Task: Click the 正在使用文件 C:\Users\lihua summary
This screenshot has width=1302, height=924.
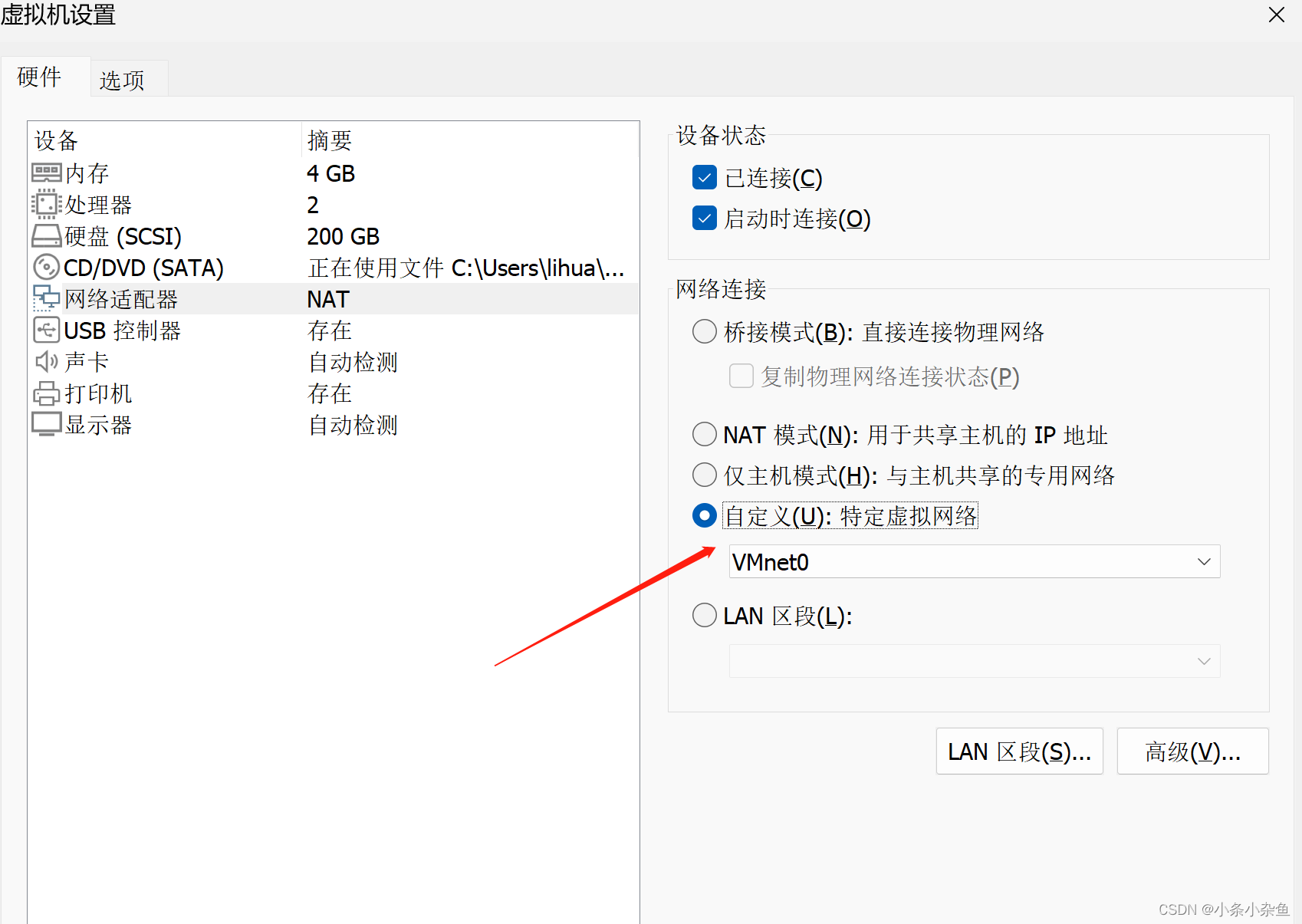Action: [466, 268]
